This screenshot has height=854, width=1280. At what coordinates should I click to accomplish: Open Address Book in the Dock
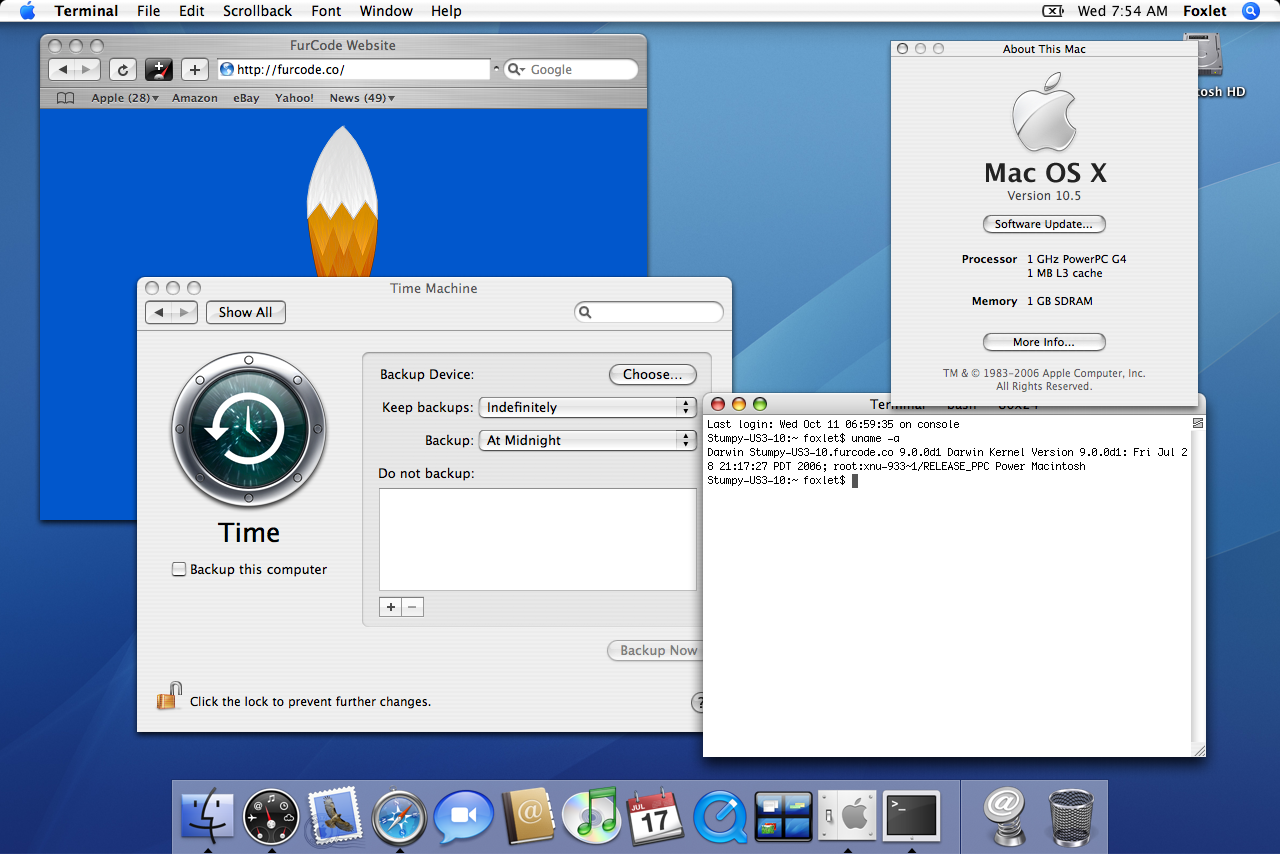coord(527,817)
